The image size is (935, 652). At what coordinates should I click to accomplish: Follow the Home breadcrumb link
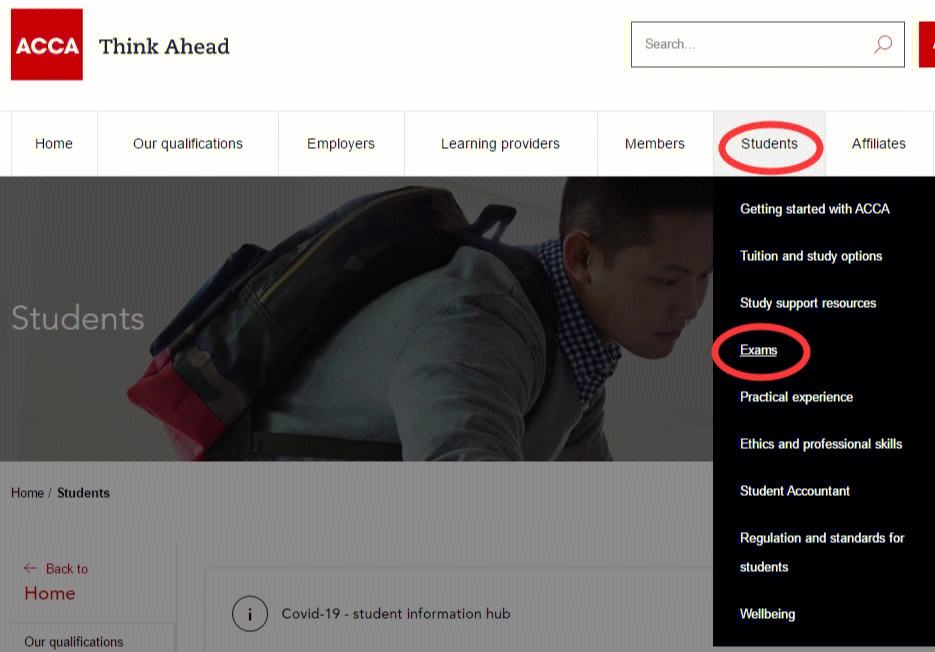[x=27, y=493]
